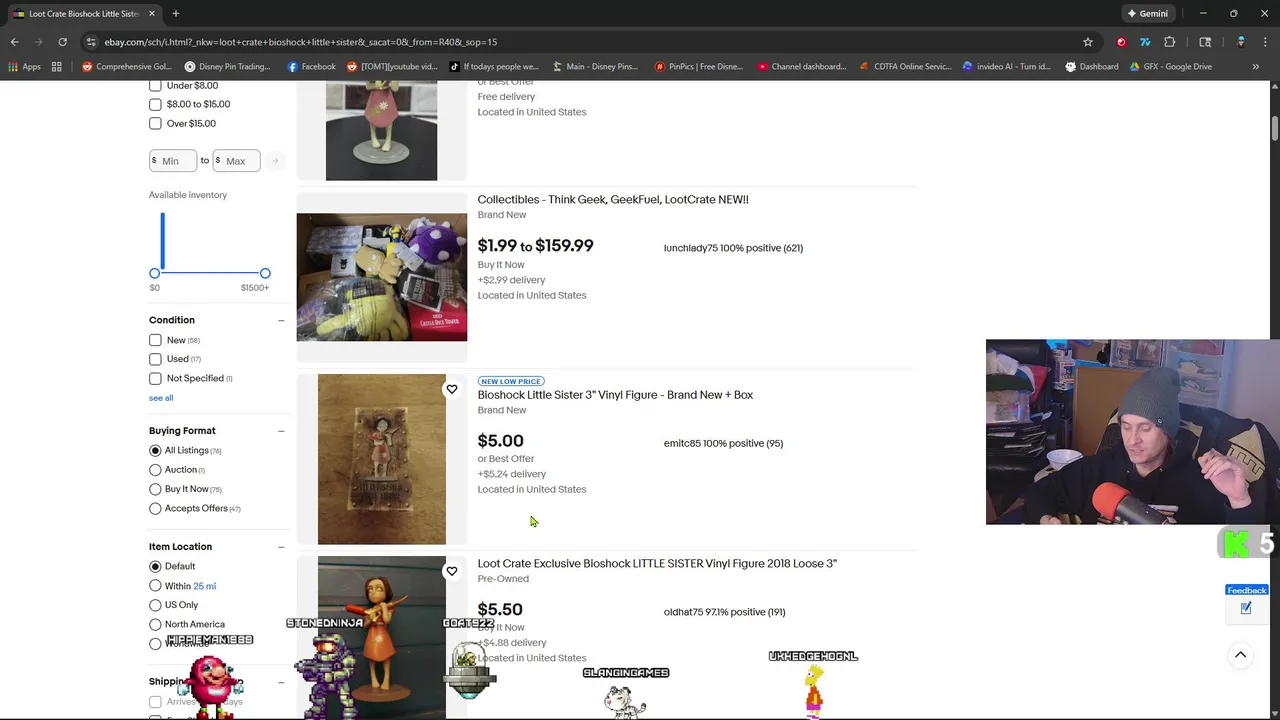Click the Min price field
Image resolution: width=1280 pixels, height=720 pixels.
click(x=173, y=161)
